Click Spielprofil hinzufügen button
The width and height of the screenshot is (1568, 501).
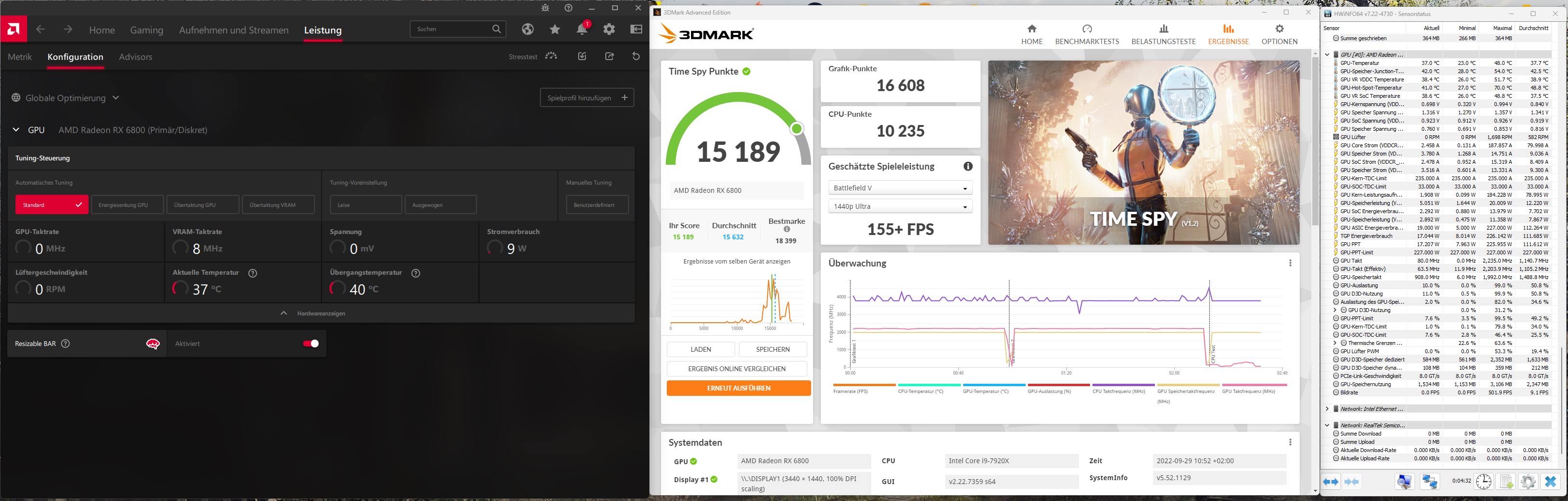[587, 98]
